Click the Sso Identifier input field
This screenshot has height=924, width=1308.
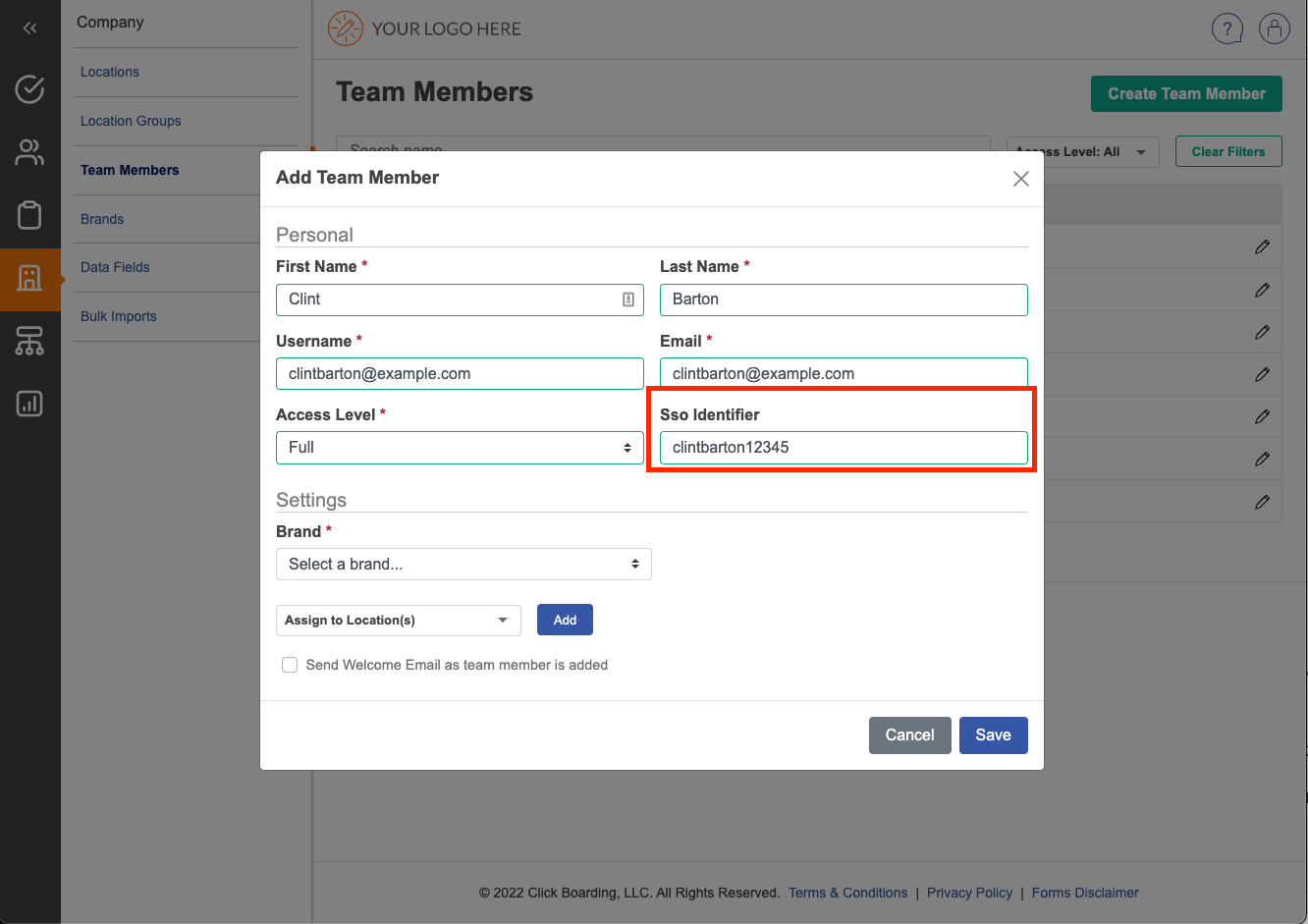click(844, 448)
